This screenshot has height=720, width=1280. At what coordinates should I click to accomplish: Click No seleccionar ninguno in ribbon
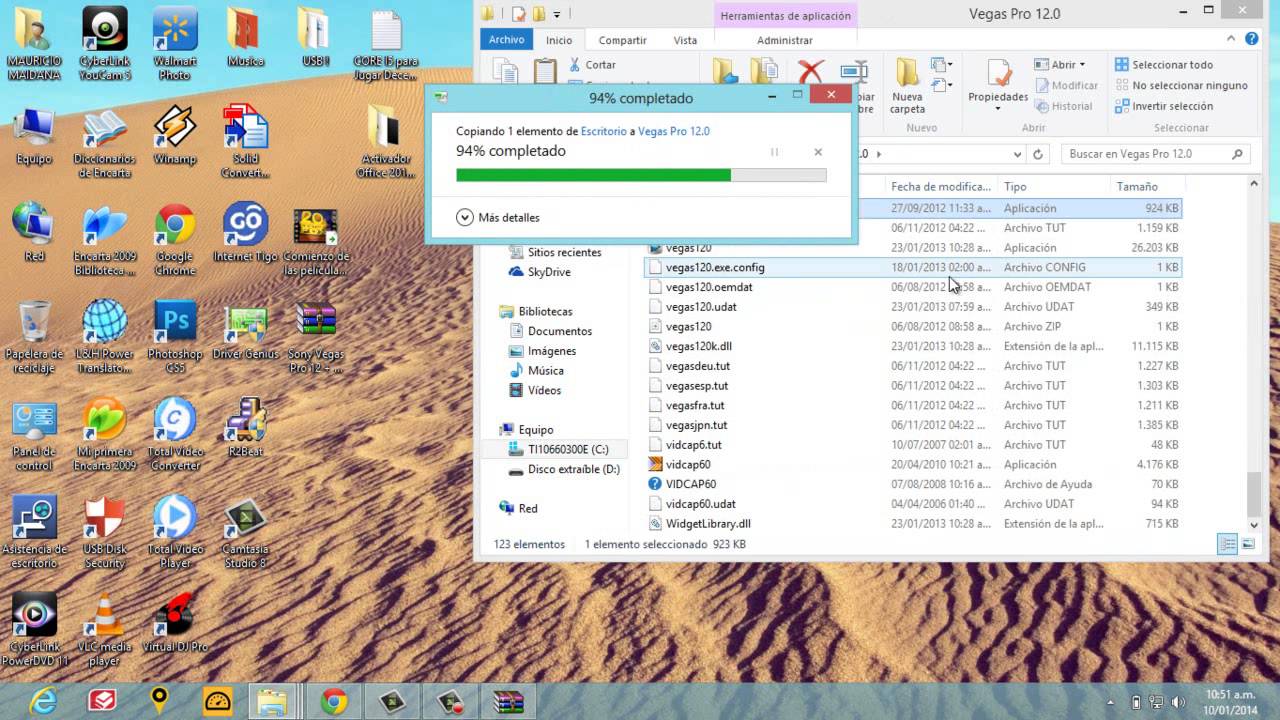[1181, 86]
